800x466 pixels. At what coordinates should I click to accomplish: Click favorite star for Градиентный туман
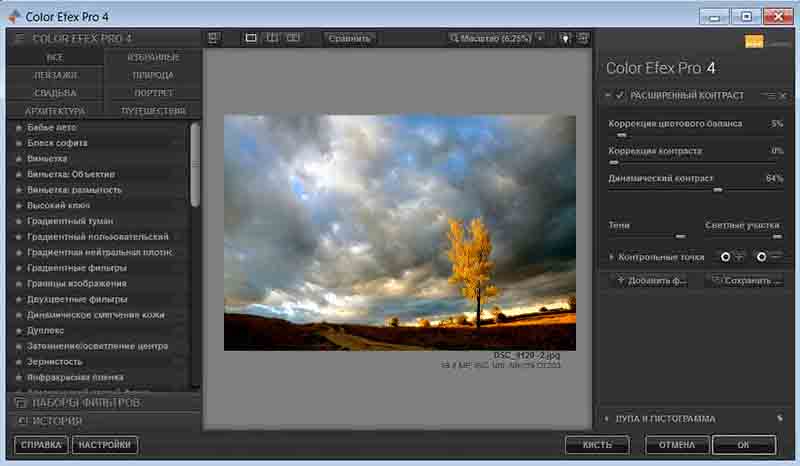pyautogui.click(x=19, y=222)
